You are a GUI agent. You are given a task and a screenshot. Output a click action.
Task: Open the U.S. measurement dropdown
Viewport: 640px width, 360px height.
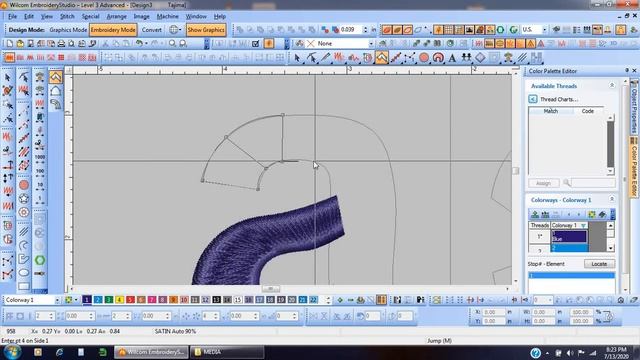click(544, 30)
